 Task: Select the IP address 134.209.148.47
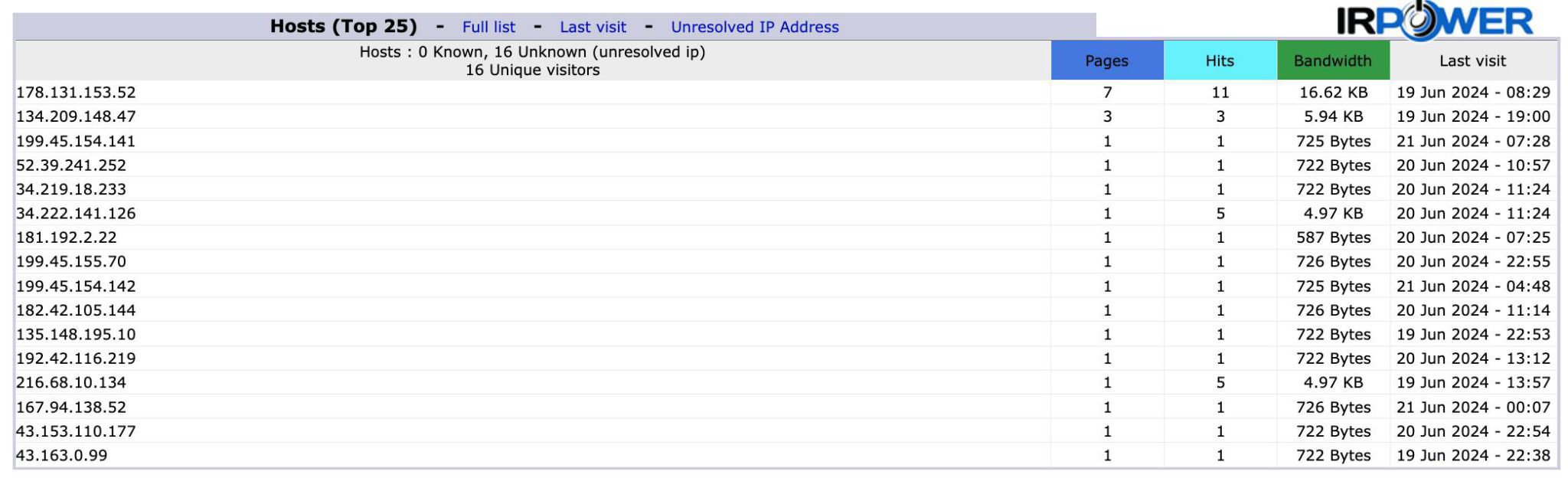76,116
